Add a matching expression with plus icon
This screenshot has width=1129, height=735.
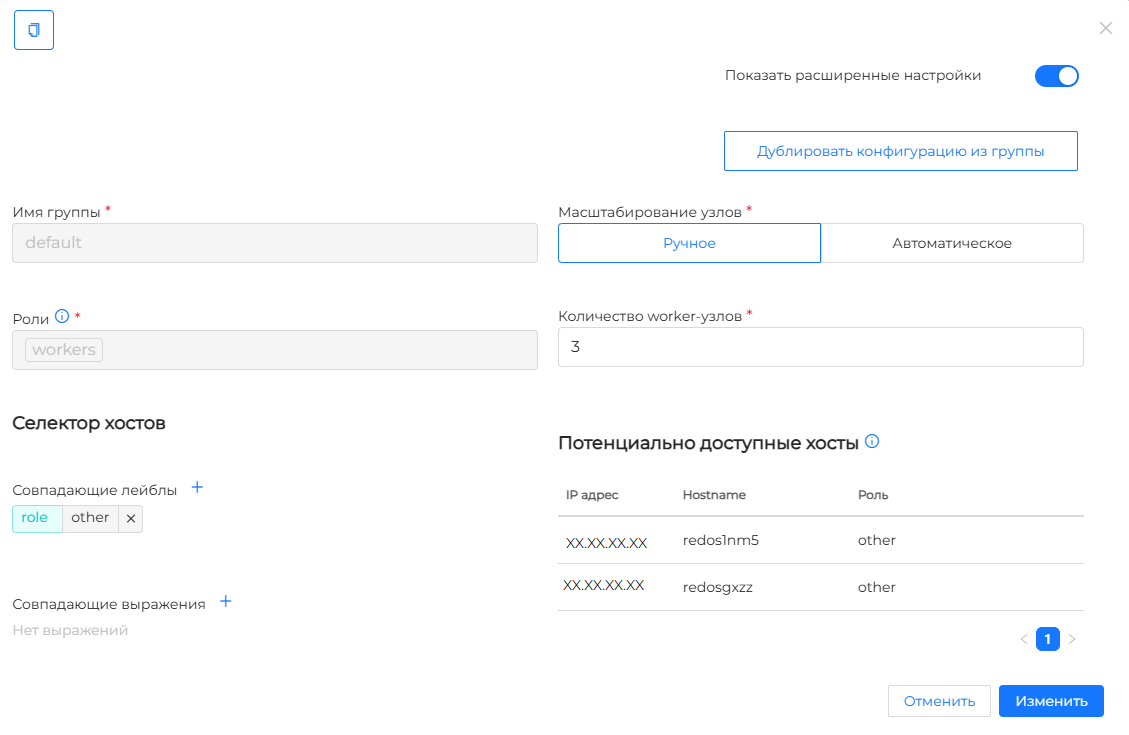[225, 602]
